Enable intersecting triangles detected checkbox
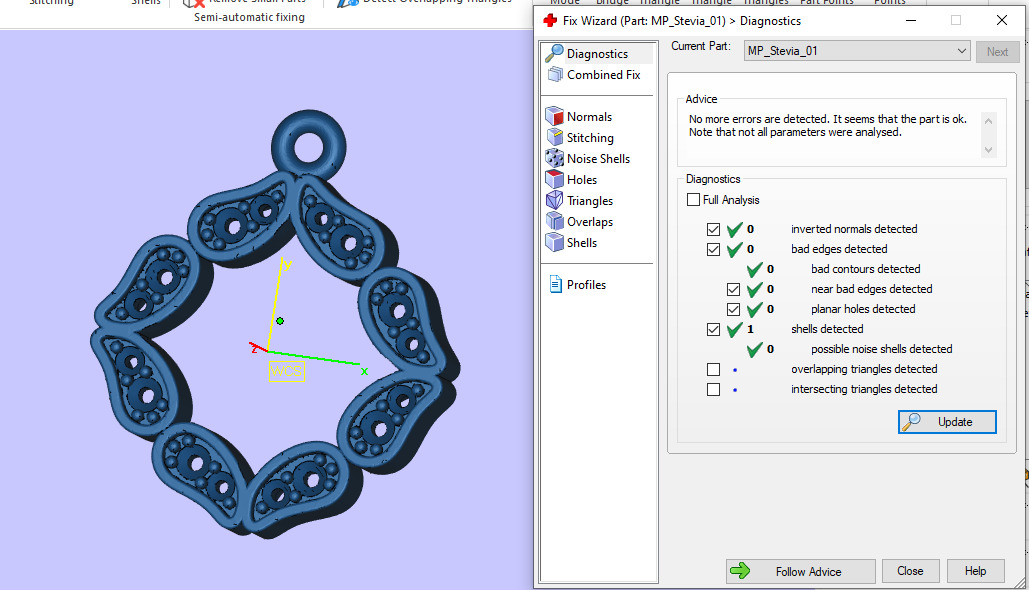1029x590 pixels. click(x=713, y=390)
